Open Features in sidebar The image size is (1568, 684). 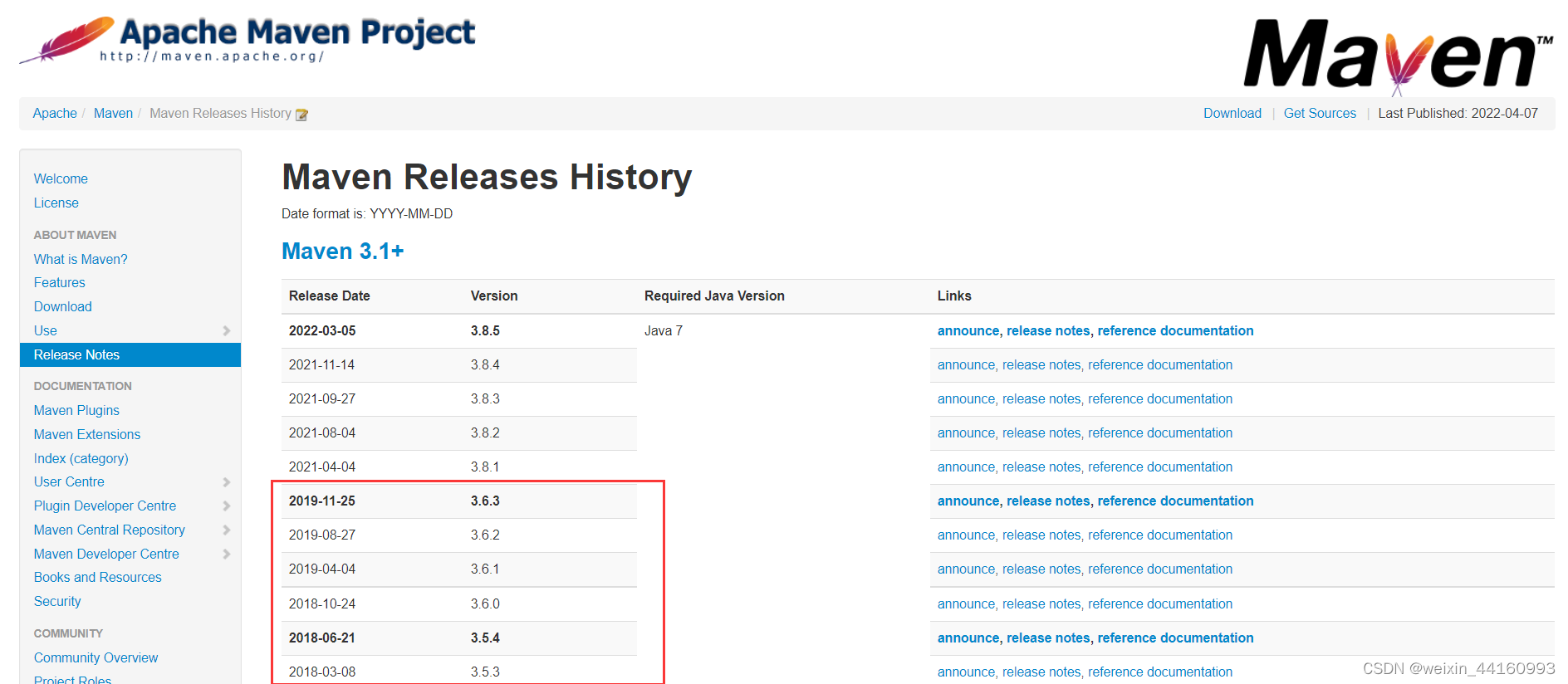click(x=60, y=282)
